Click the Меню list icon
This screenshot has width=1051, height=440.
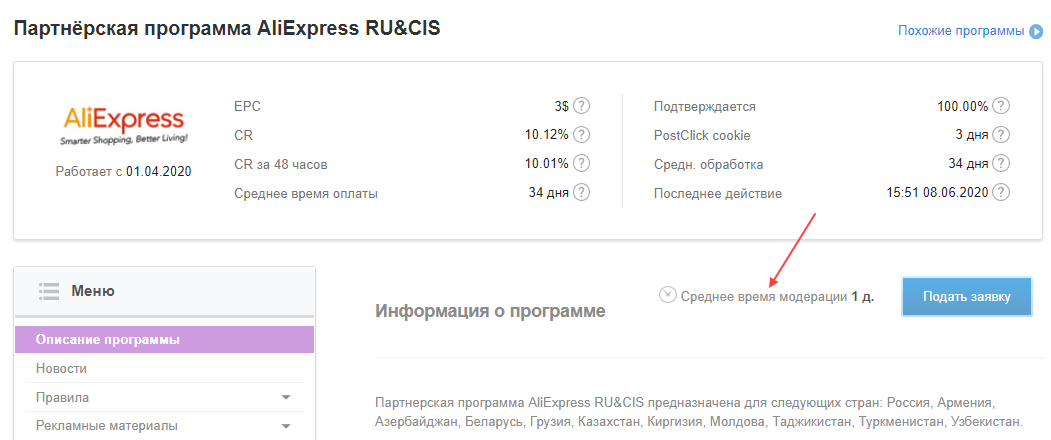[x=49, y=291]
